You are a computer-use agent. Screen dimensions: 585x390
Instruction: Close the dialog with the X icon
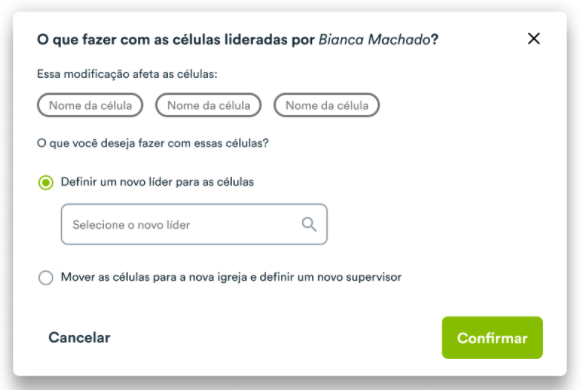pos(534,38)
